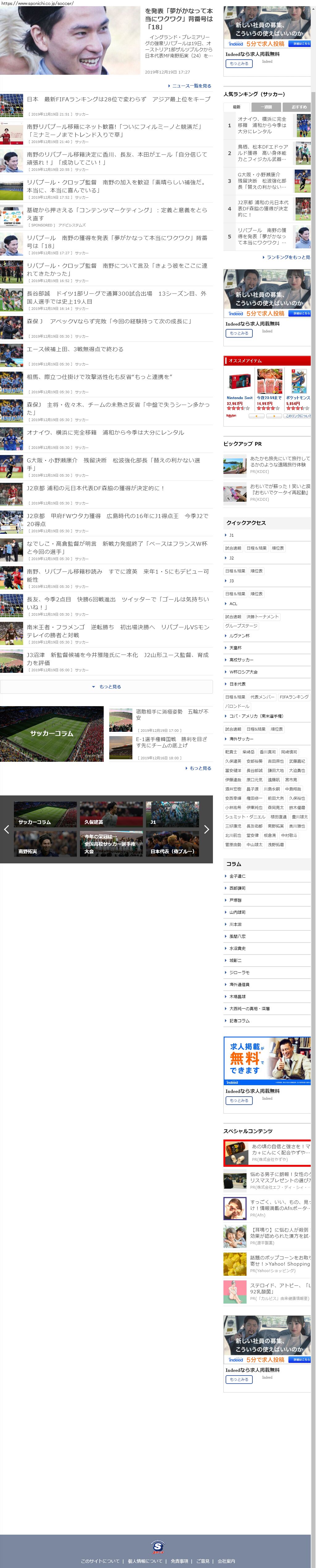
Task: Open the 南野拓実 player tag
Action: coord(275,826)
